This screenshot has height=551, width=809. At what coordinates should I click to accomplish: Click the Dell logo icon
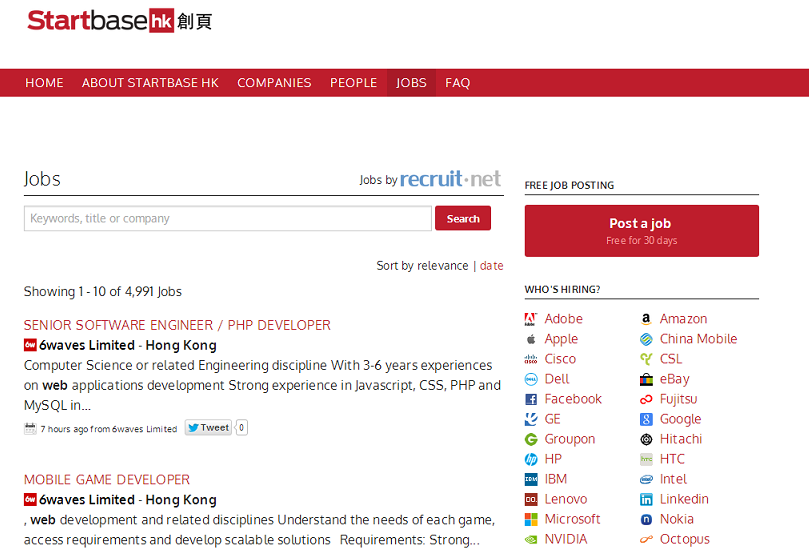[x=530, y=380]
